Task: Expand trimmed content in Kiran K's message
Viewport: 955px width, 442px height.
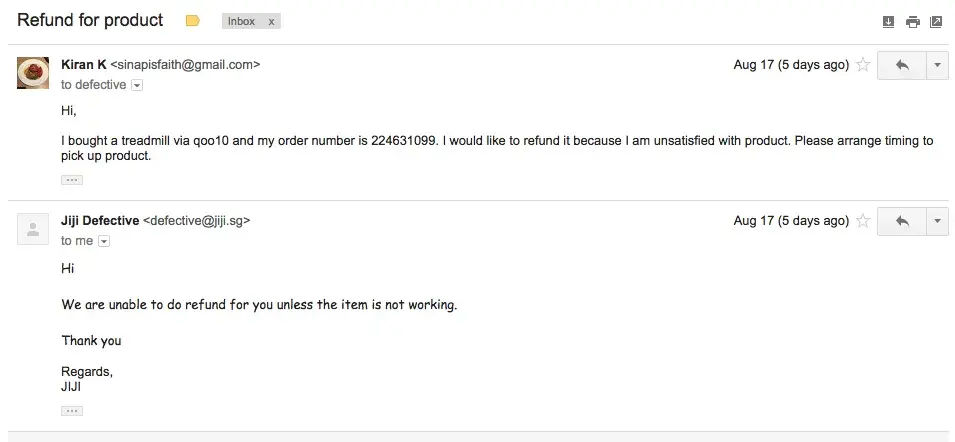Action: pos(72,180)
